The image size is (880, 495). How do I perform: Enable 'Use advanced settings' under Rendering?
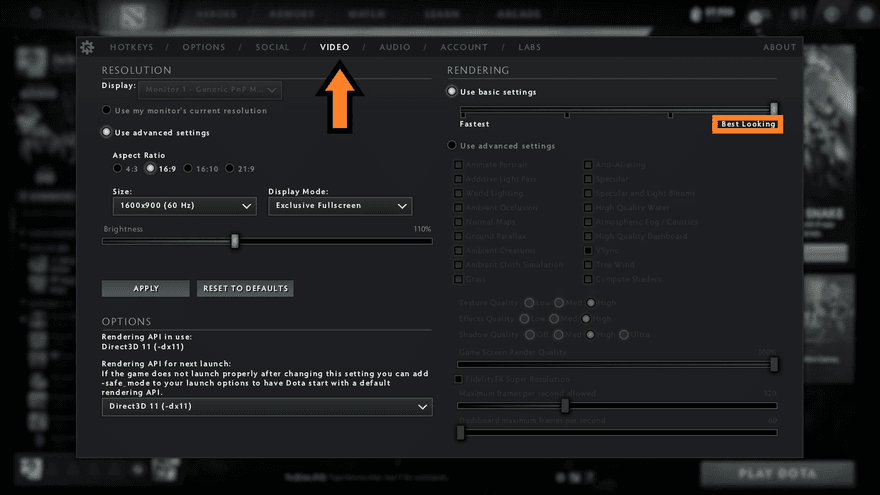click(452, 146)
